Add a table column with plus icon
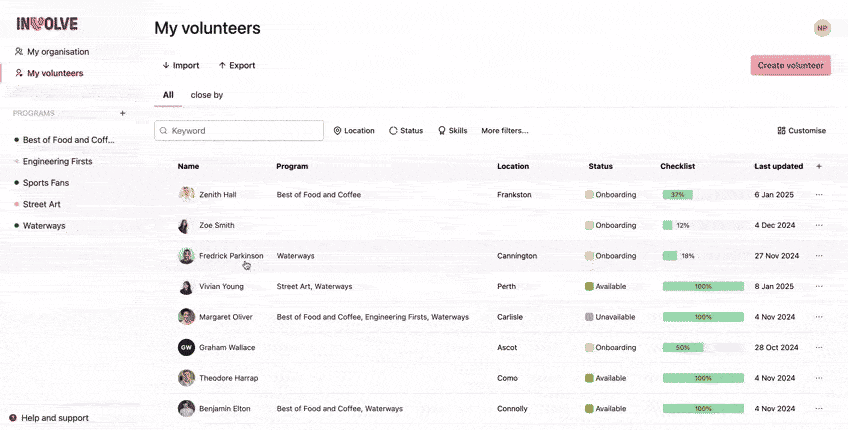The image size is (848, 430). pos(819,166)
